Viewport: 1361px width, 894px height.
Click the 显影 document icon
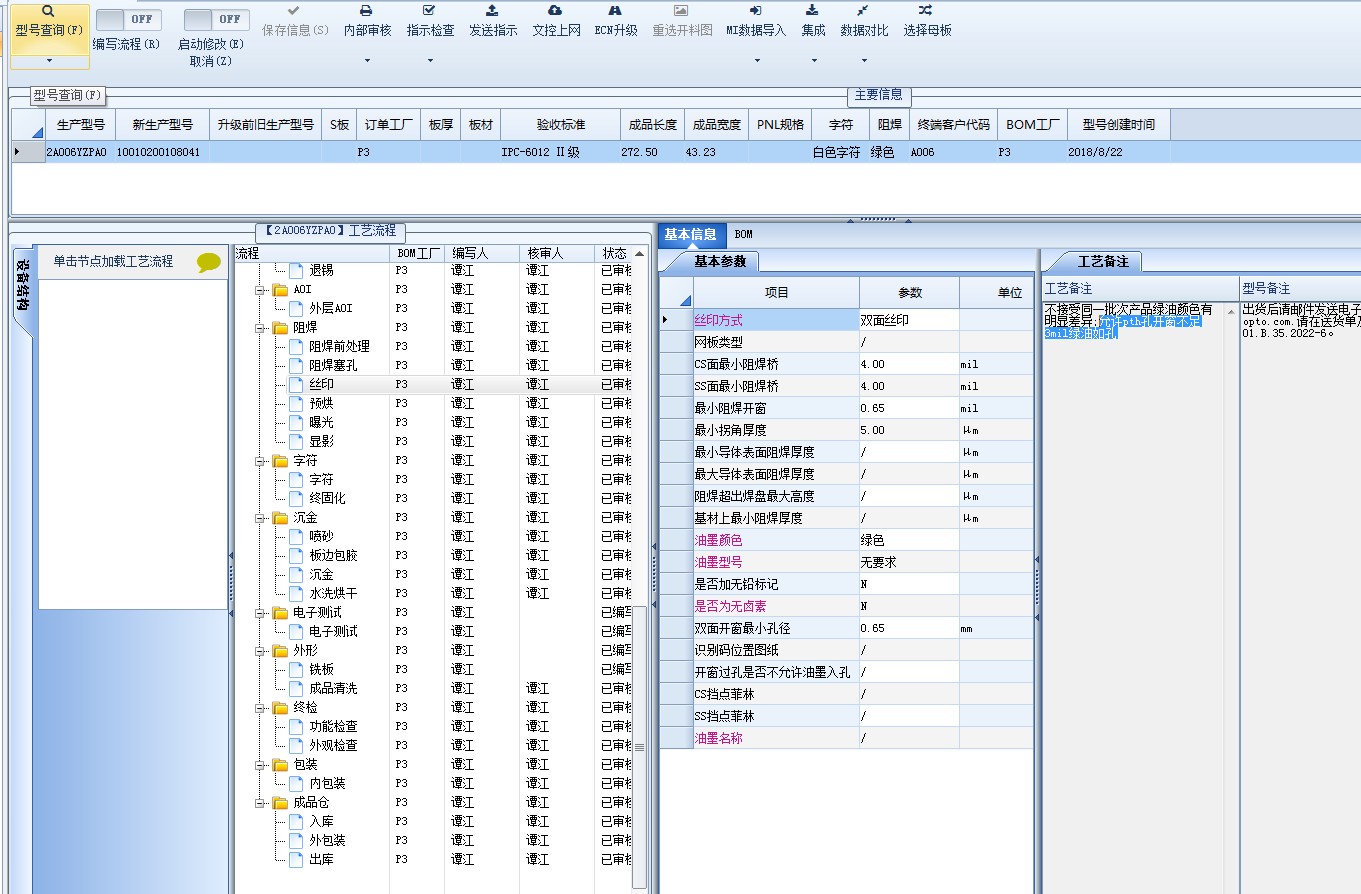pyautogui.click(x=296, y=441)
